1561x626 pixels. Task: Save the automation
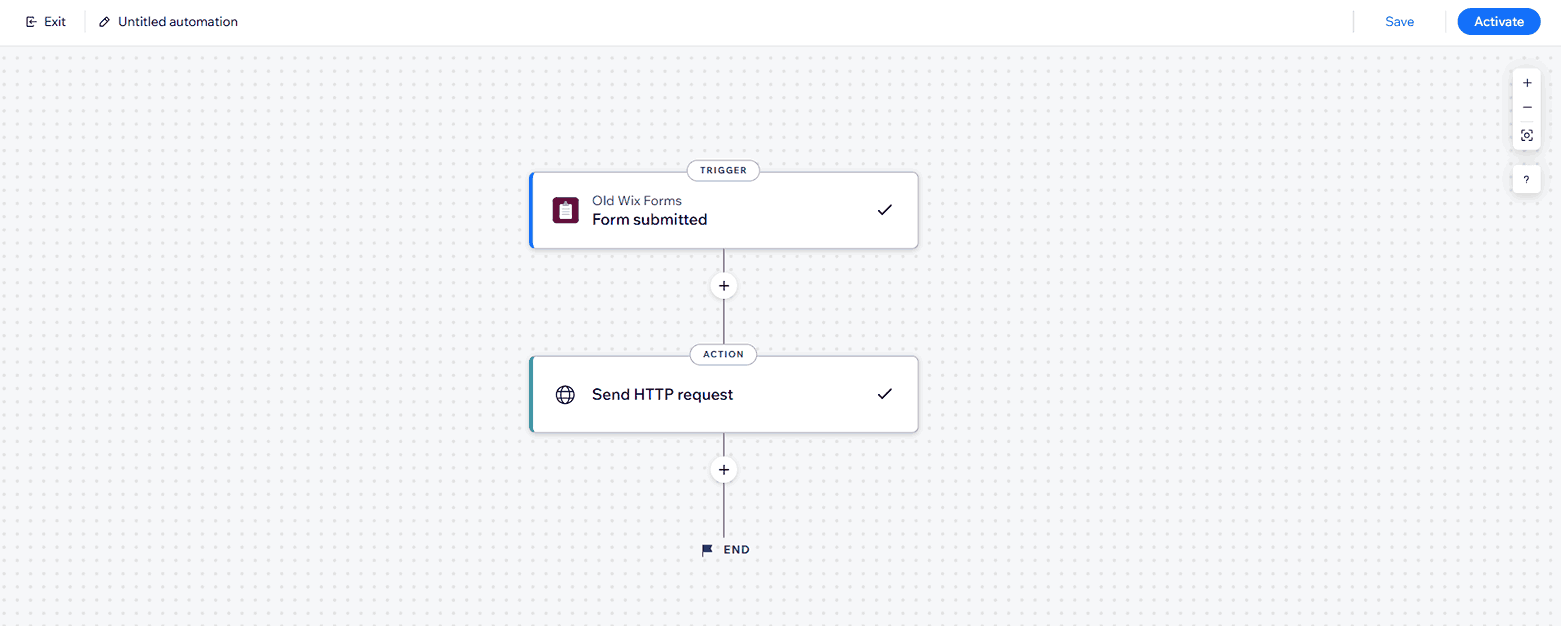pyautogui.click(x=1399, y=22)
